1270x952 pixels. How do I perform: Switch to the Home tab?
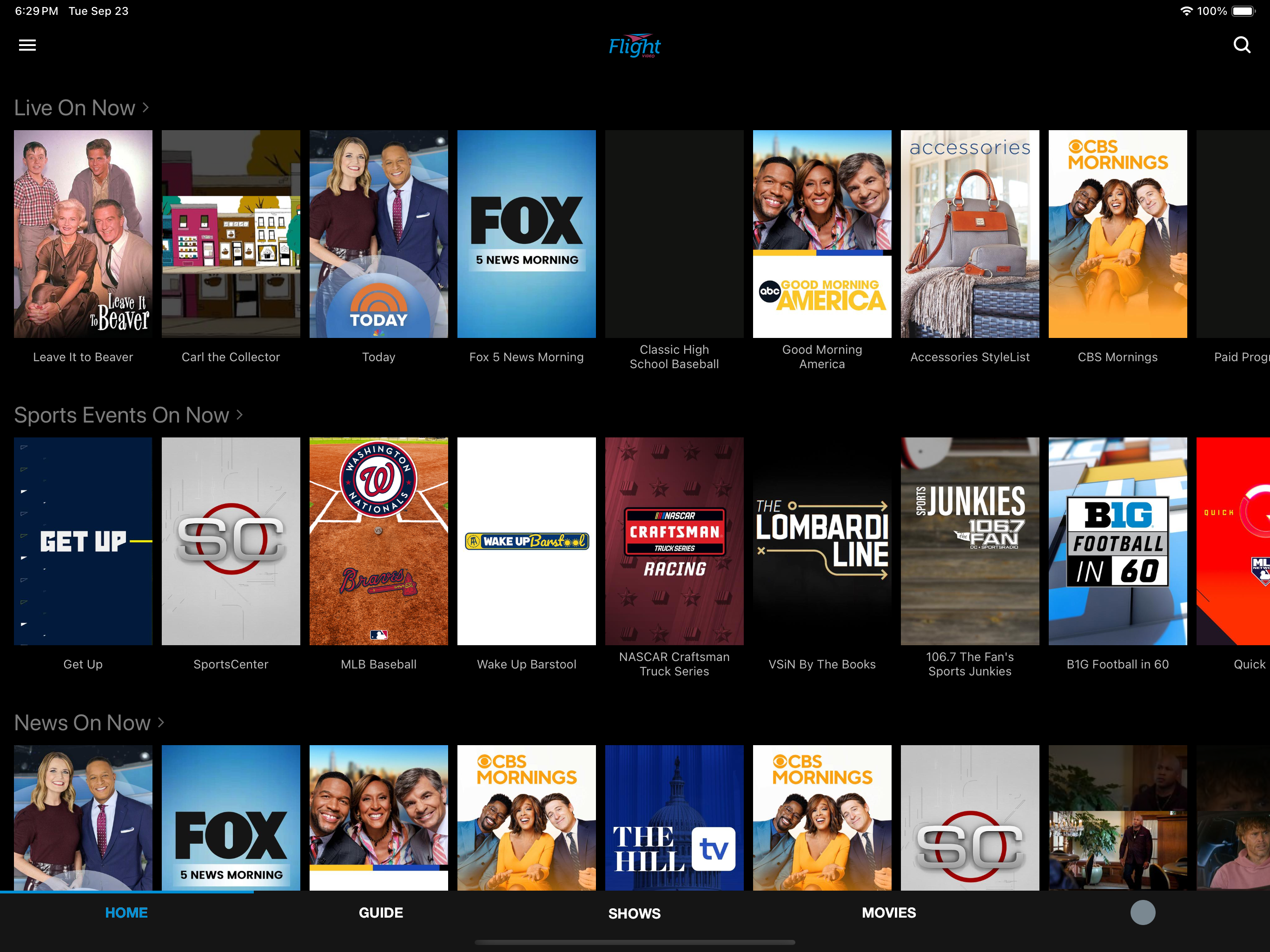pos(126,912)
